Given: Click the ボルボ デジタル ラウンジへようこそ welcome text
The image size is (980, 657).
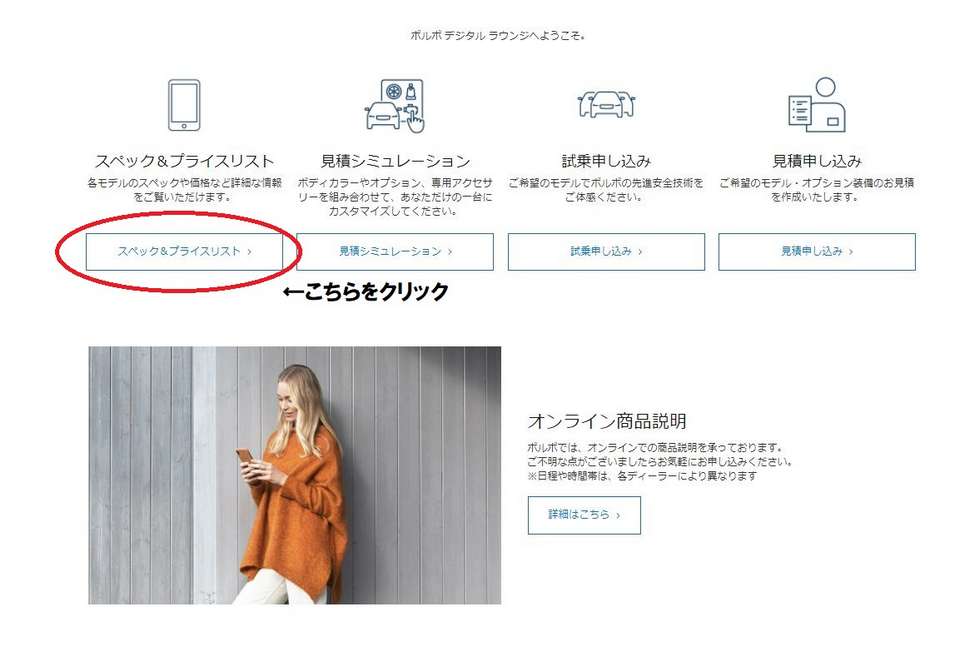Looking at the screenshot, I should point(498,36).
